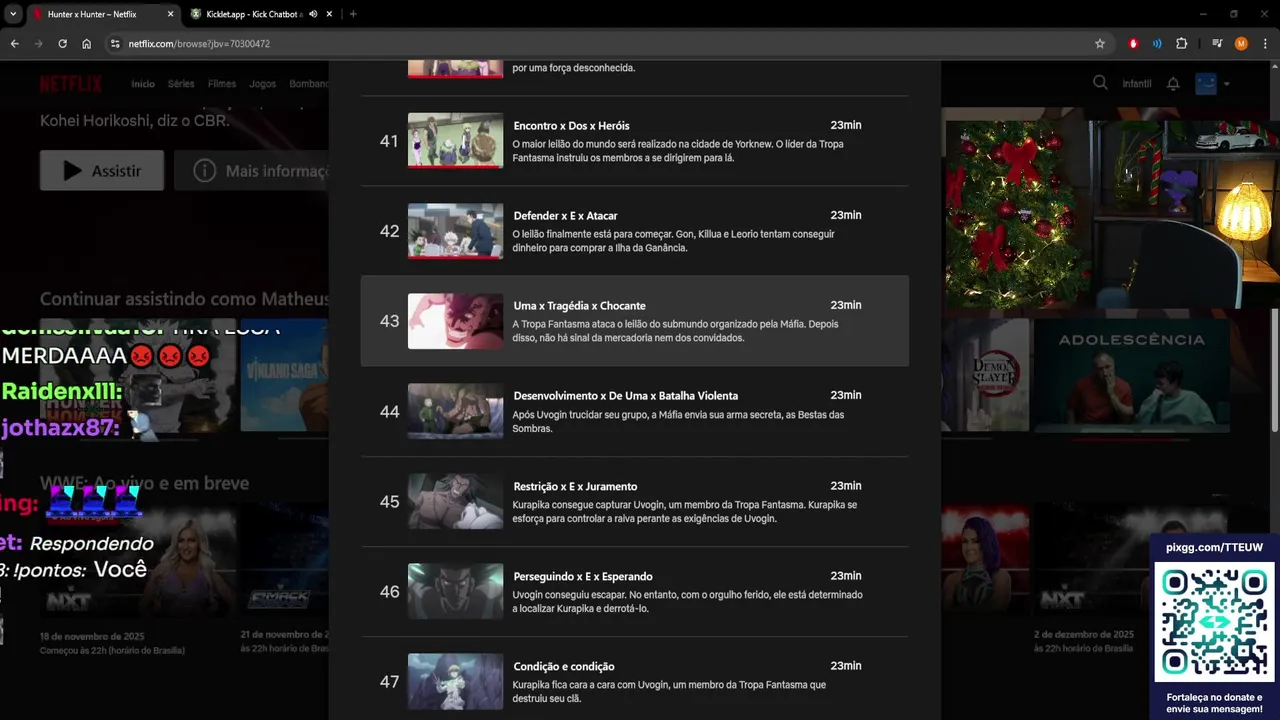The image size is (1280, 720).
Task: Open Bombando in Netflix navigation
Action: click(309, 84)
